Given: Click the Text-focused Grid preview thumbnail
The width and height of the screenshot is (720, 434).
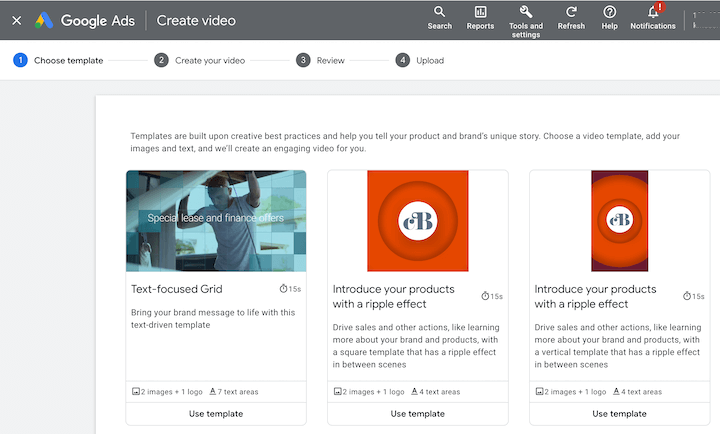Looking at the screenshot, I should click(x=216, y=221).
